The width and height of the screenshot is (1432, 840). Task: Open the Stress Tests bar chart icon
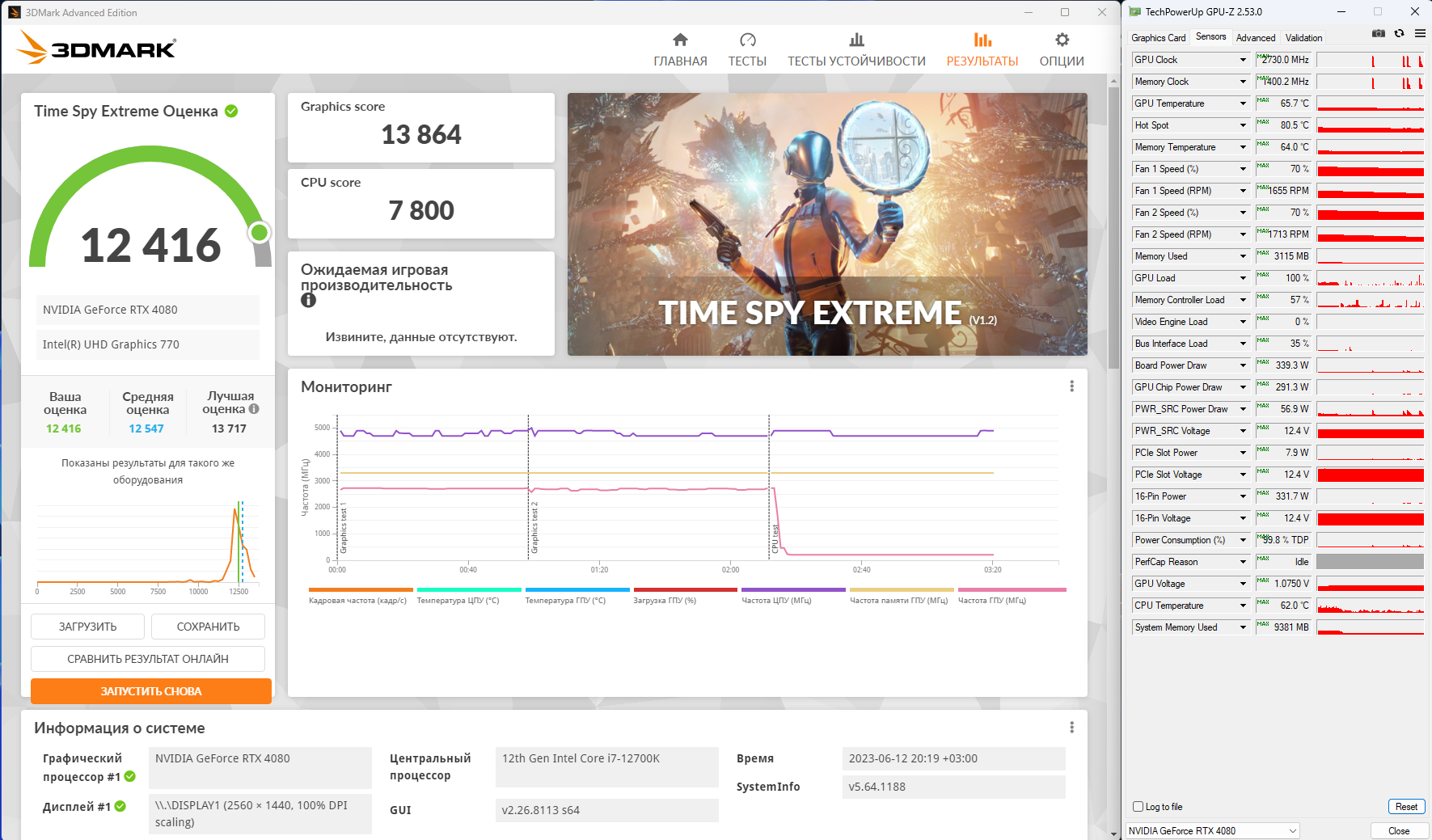856,40
